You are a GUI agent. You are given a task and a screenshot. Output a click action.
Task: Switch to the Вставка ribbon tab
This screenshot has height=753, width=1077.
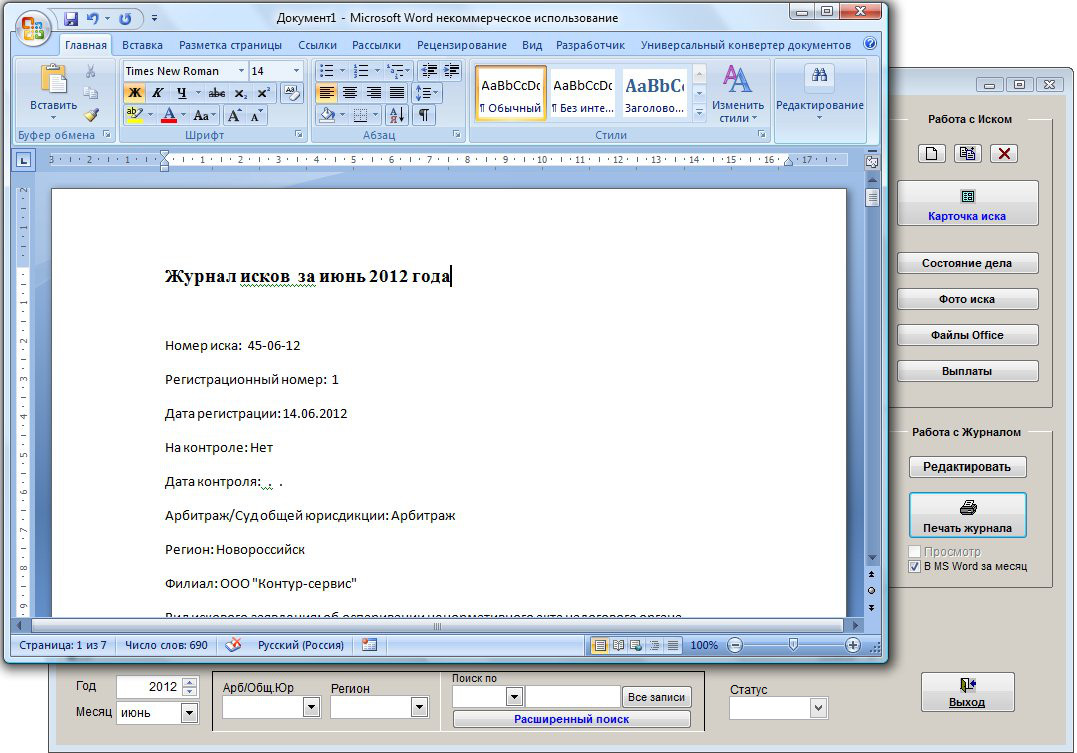(x=142, y=45)
